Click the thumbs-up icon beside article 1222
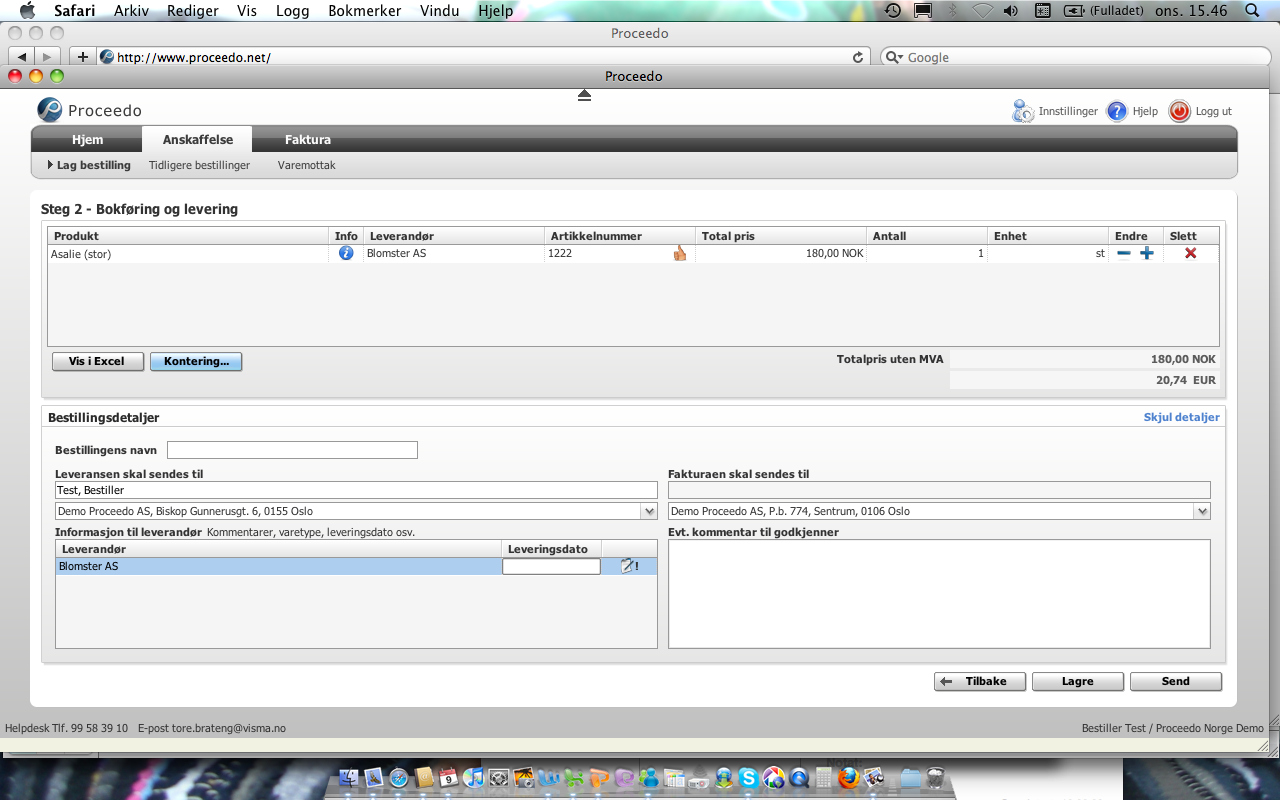This screenshot has height=800, width=1280. coord(680,253)
